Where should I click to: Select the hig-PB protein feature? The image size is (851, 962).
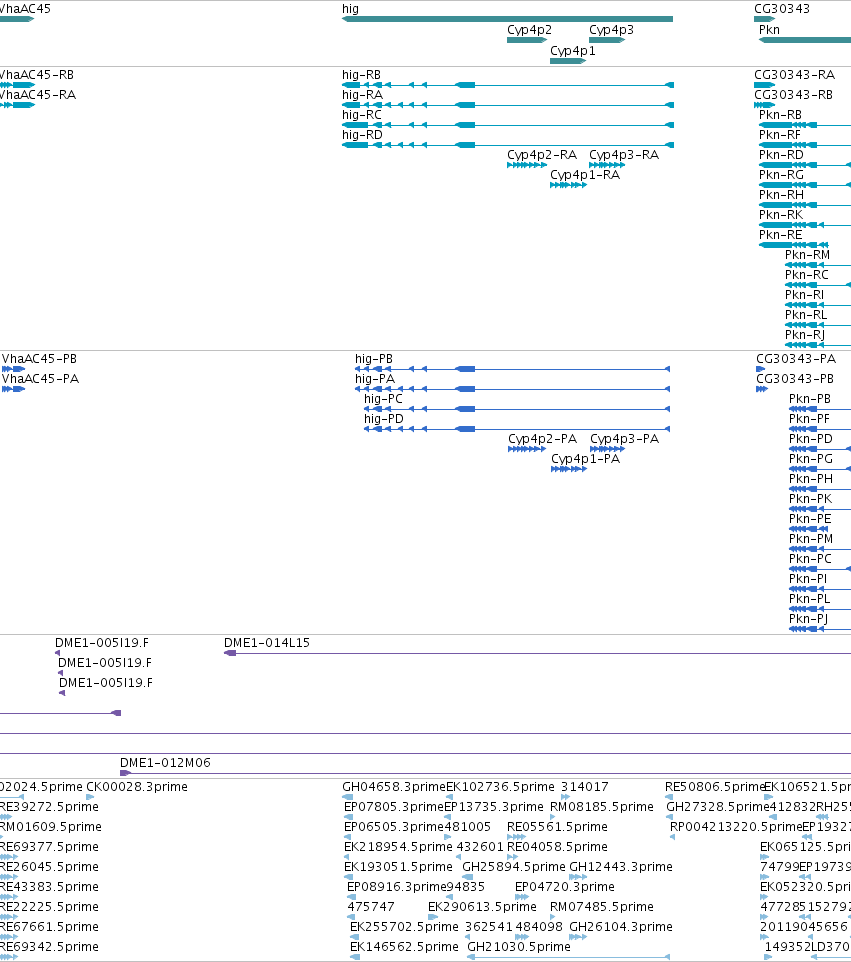[512, 369]
